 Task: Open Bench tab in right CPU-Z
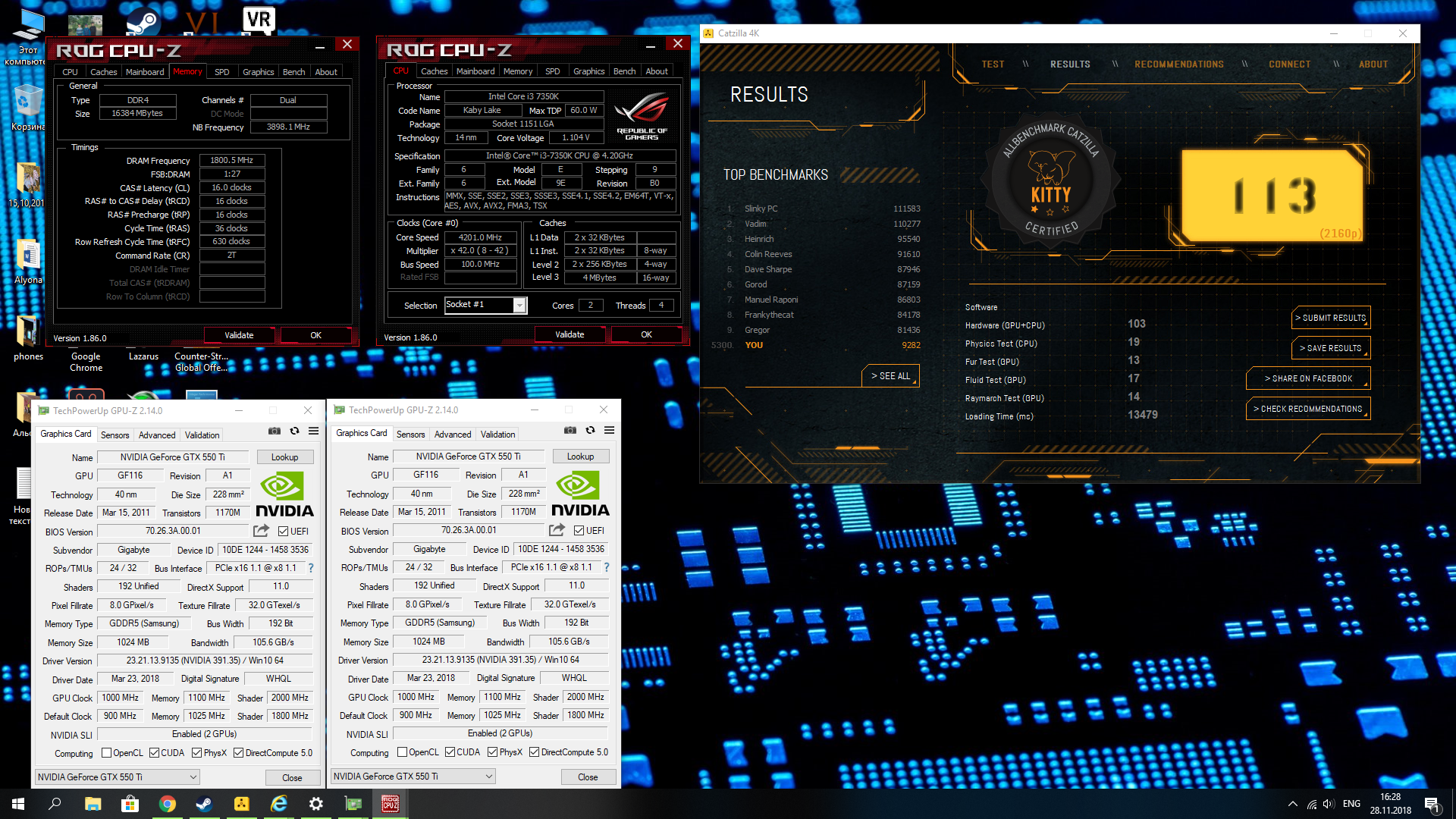[624, 71]
